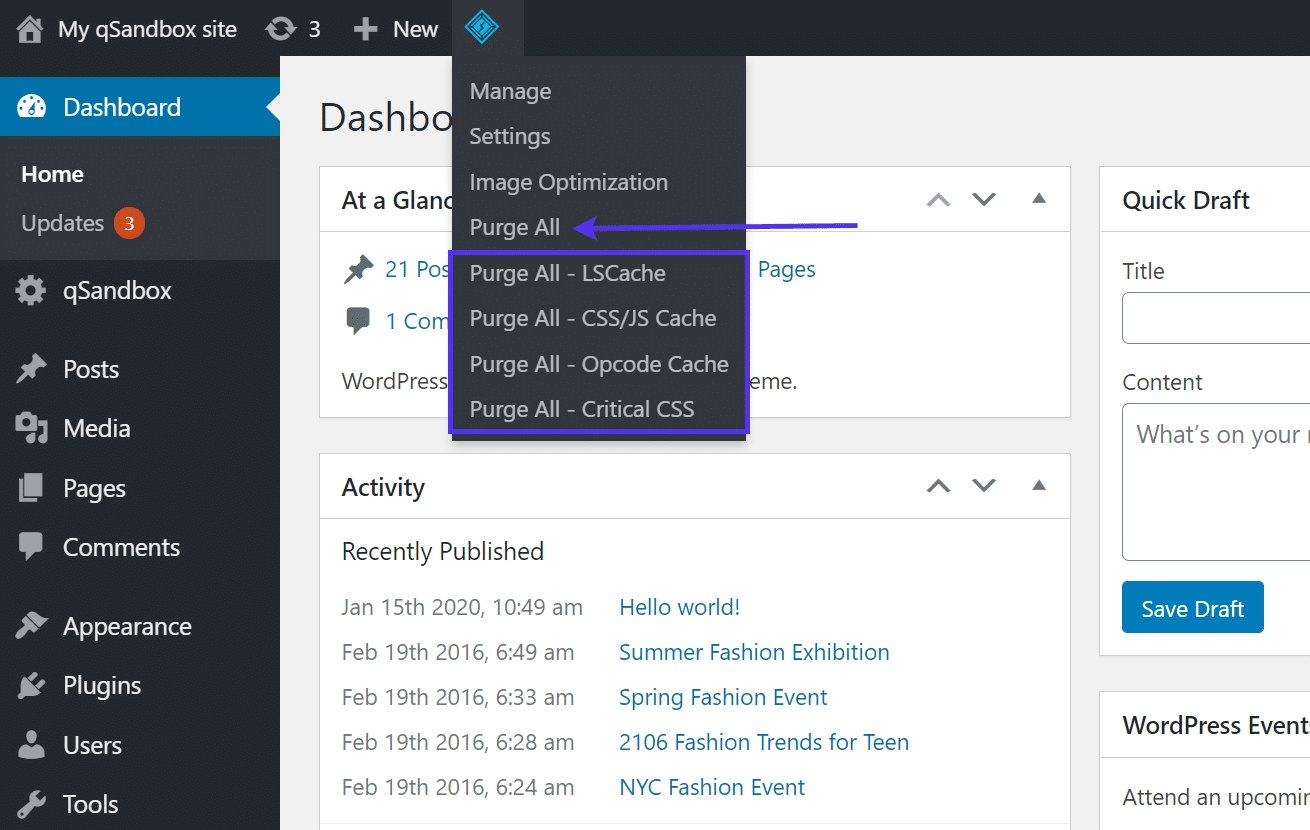Select Image Optimization from the LiteSpeed menu
This screenshot has height=830, width=1310.
pos(568,182)
